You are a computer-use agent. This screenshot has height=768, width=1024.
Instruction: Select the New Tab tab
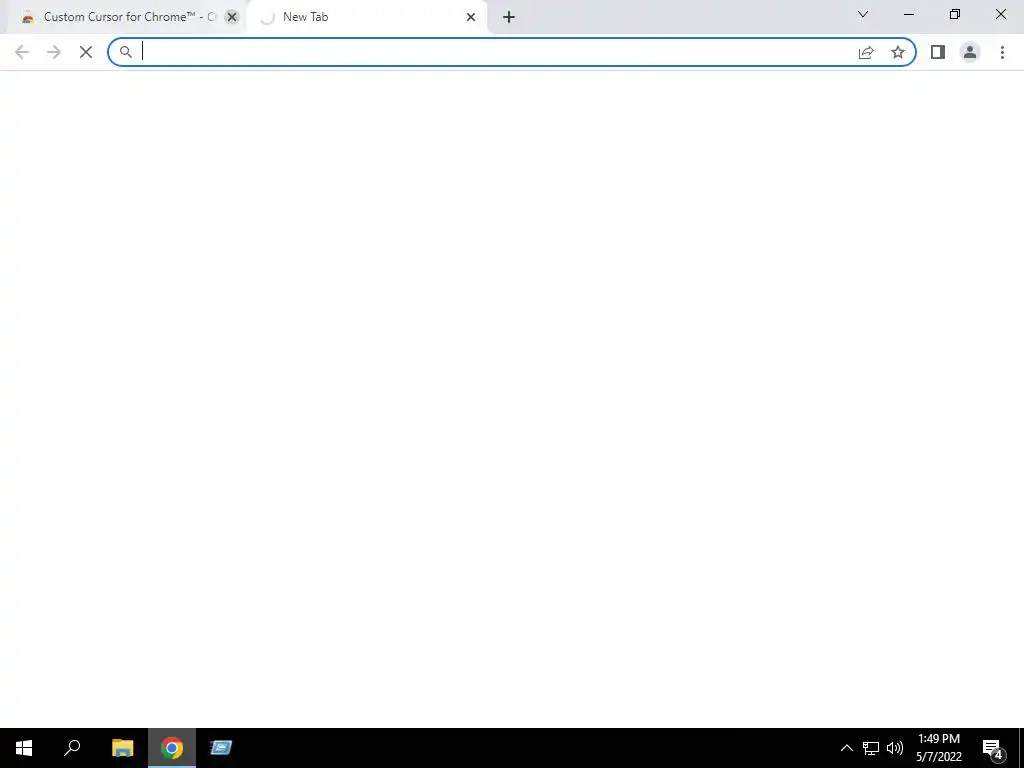pos(367,17)
